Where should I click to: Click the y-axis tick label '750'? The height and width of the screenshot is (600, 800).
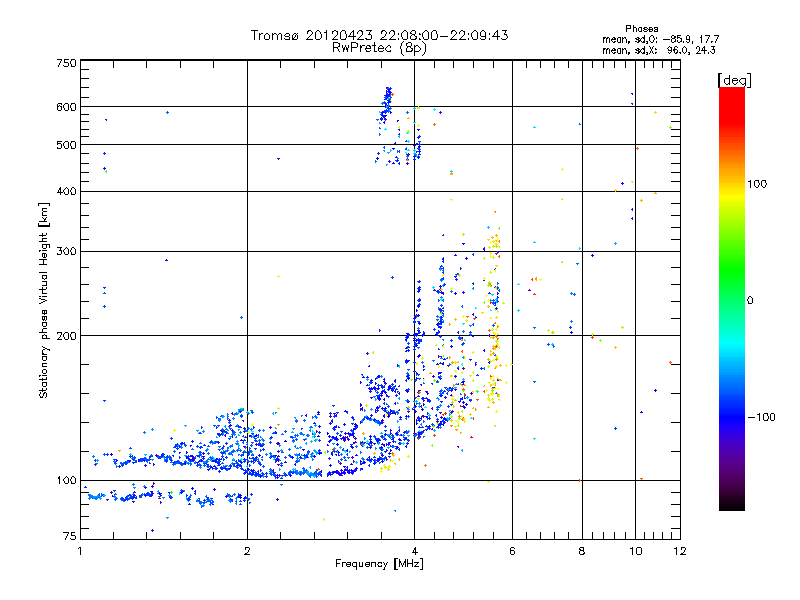[x=66, y=63]
